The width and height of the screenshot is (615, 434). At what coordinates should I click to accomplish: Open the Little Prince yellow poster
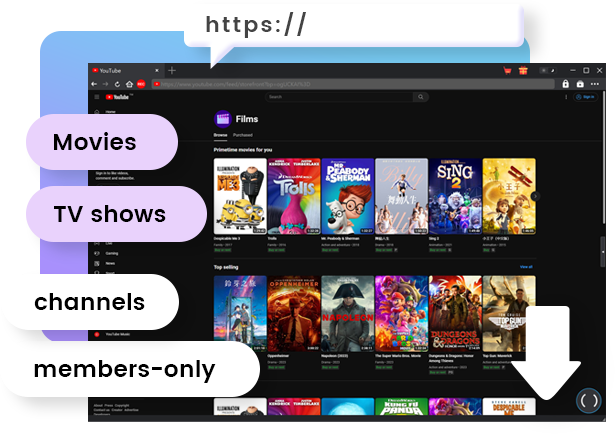pos(509,196)
